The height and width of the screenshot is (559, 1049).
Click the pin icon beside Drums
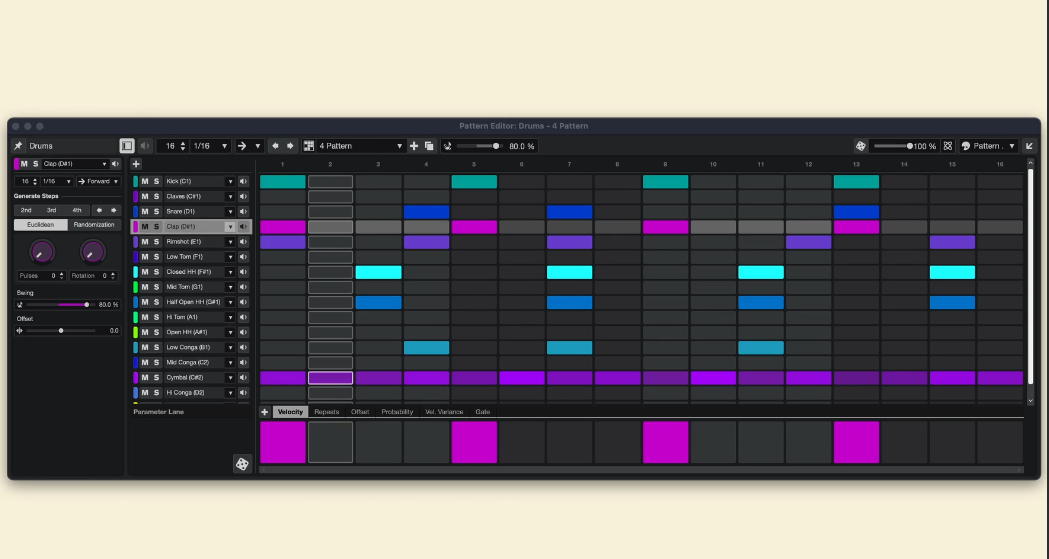click(x=18, y=146)
